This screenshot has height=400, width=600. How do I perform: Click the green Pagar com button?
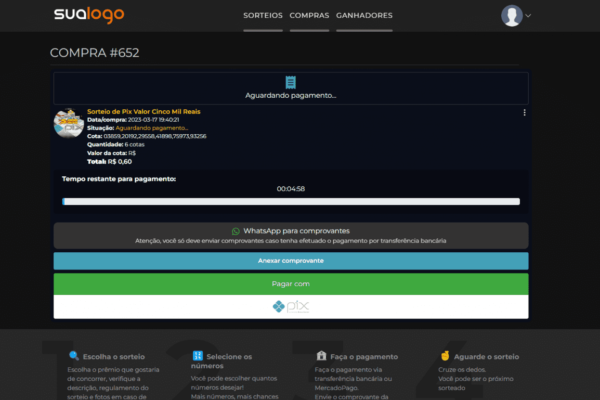(290, 283)
